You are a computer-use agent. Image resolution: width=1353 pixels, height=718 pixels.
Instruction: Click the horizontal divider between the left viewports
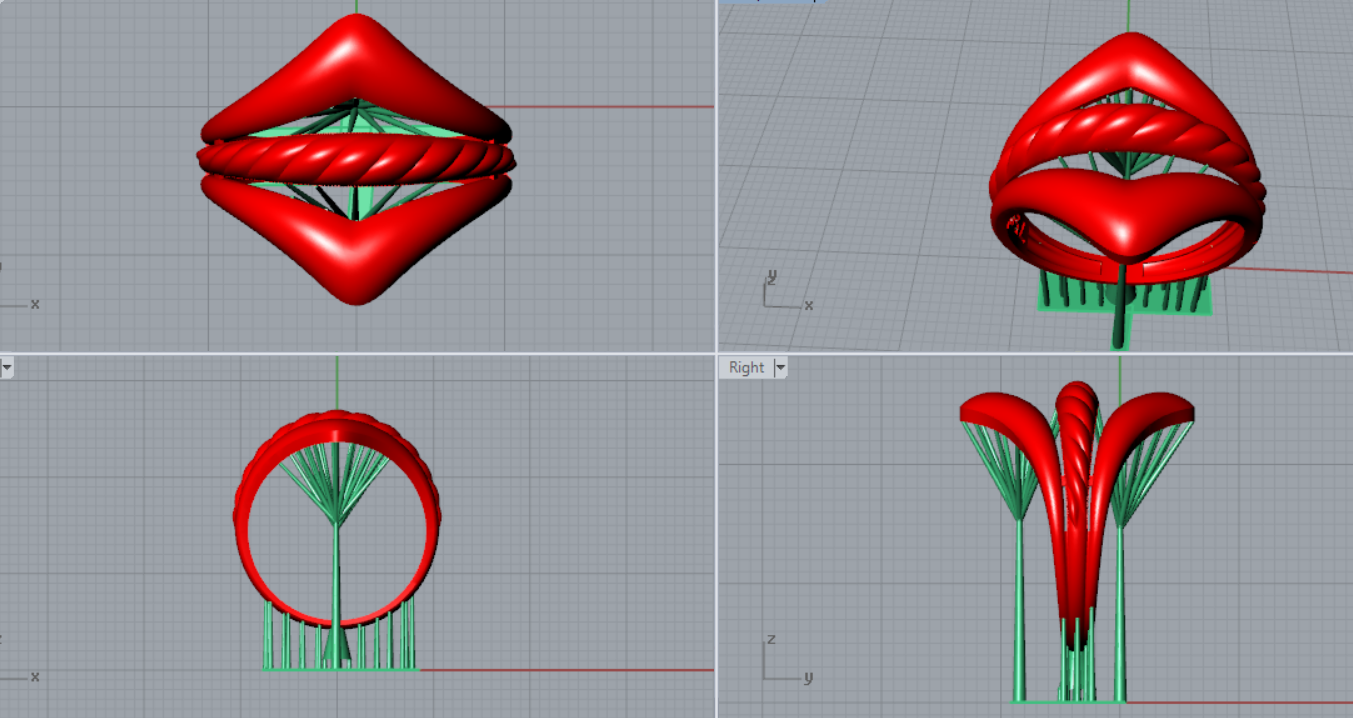(x=200, y=352)
